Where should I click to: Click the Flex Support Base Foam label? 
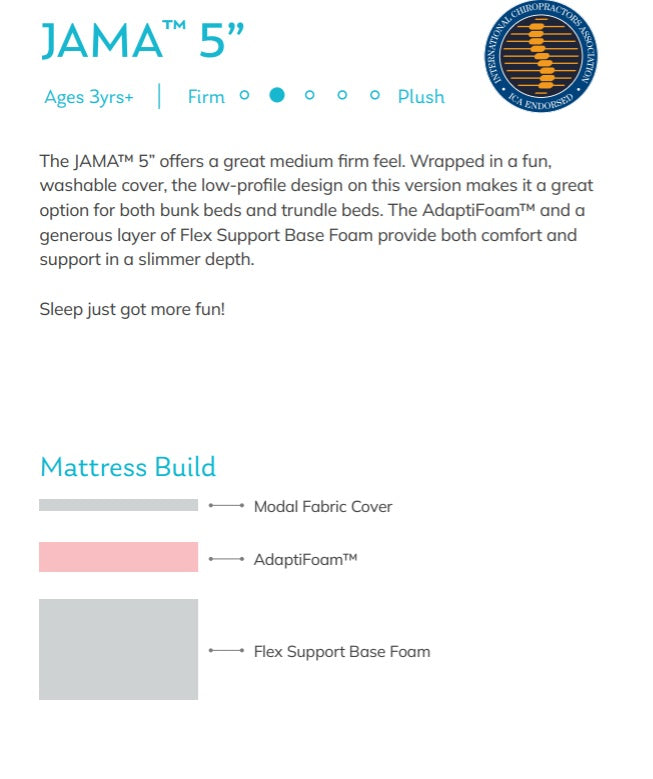[341, 652]
